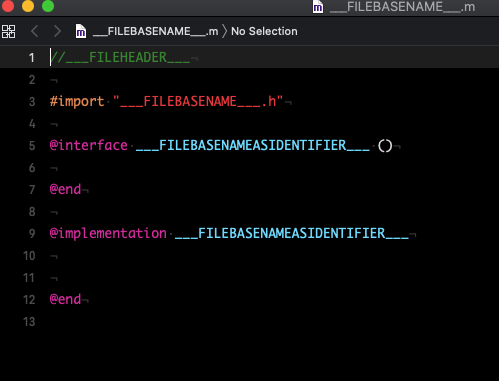The height and width of the screenshot is (381, 499).
Task: Click the green zoom window button
Action: 48,6
